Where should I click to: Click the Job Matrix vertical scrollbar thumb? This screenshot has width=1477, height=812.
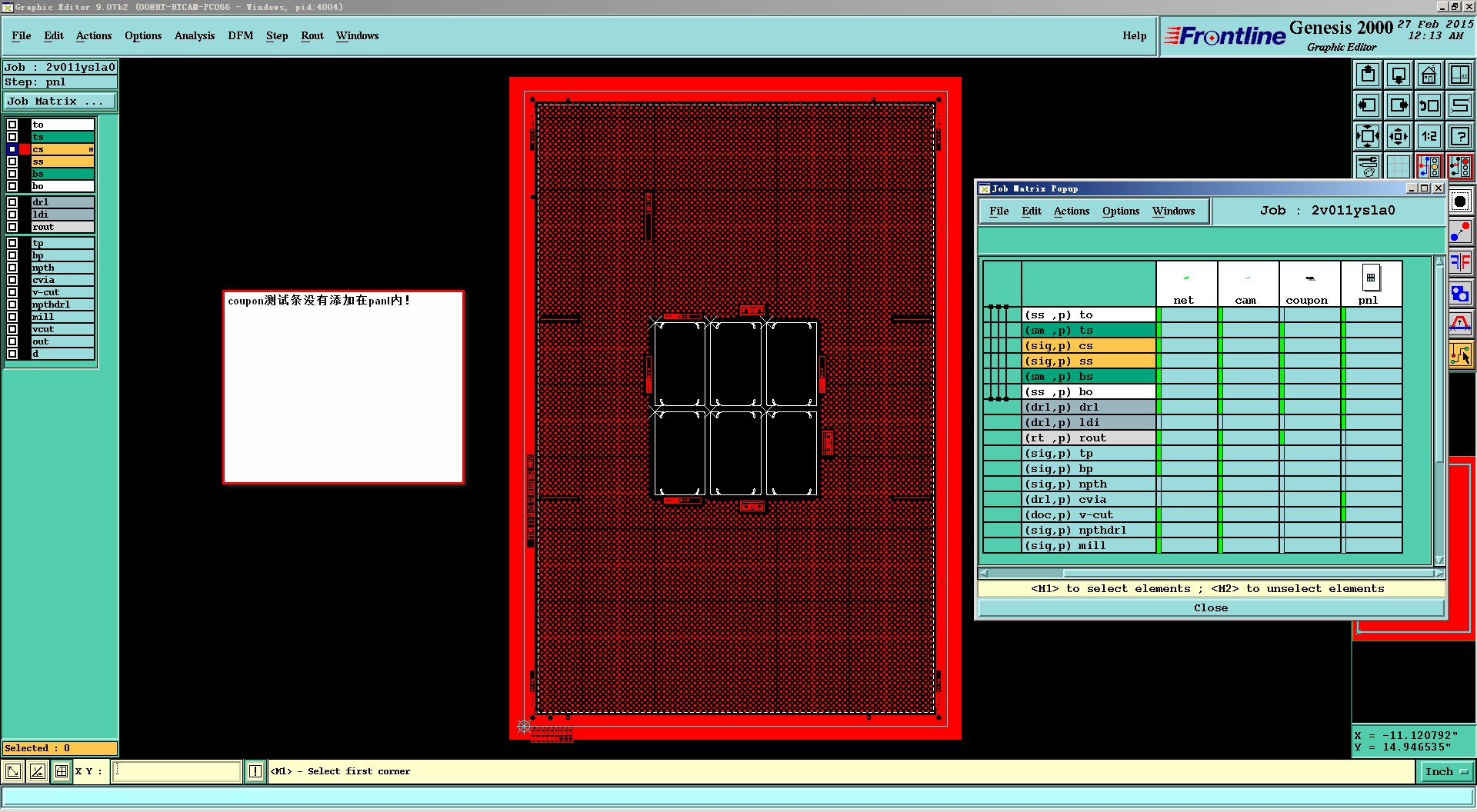(x=1439, y=366)
